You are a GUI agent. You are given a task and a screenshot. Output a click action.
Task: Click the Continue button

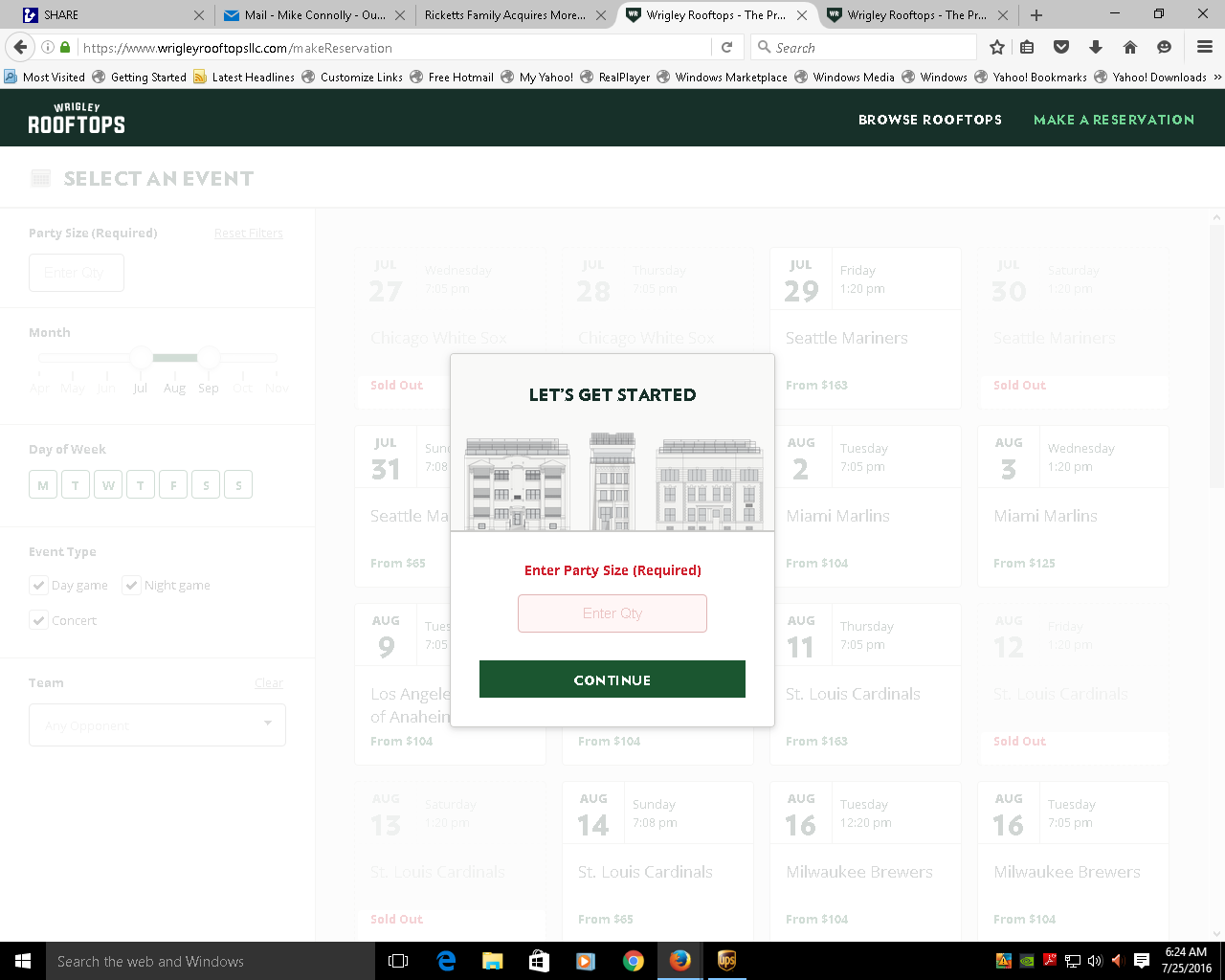(x=612, y=679)
